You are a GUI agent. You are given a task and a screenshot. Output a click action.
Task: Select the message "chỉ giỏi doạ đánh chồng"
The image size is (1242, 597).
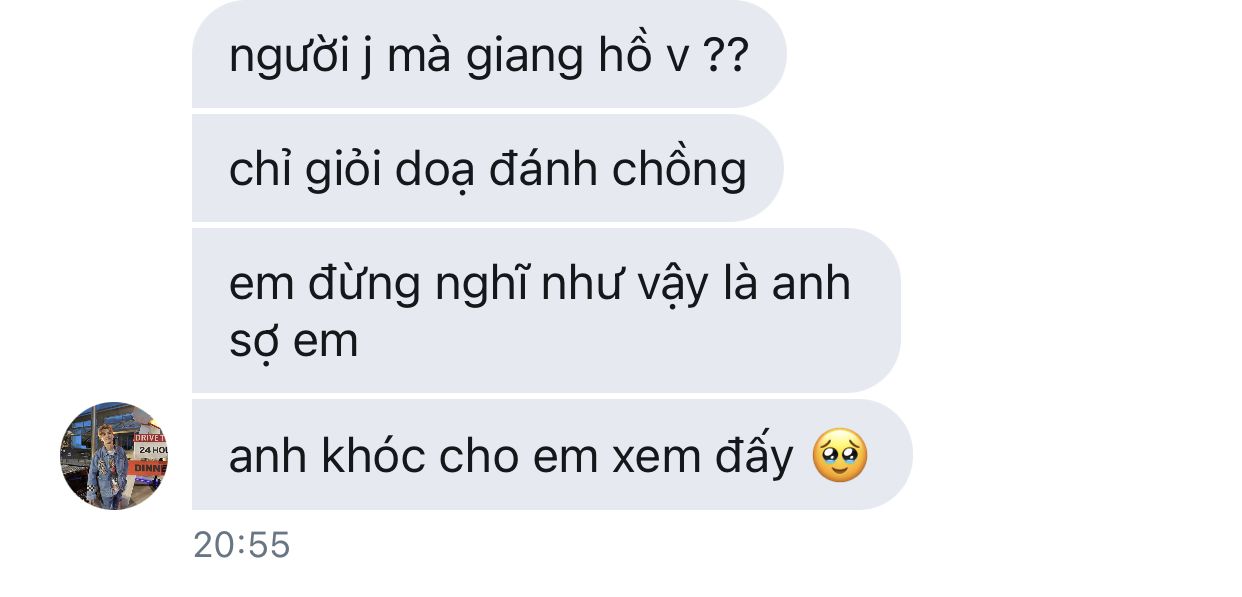[x=487, y=168]
